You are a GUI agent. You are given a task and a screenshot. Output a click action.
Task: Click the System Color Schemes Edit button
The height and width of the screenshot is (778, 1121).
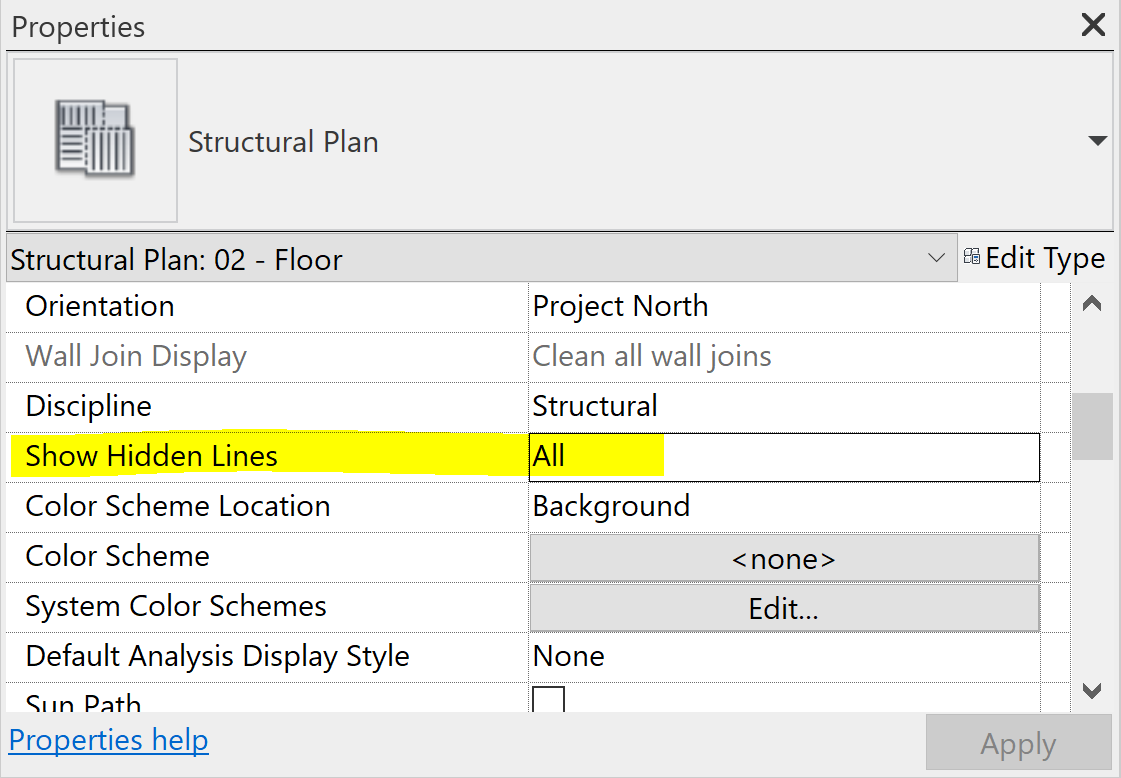tap(784, 608)
